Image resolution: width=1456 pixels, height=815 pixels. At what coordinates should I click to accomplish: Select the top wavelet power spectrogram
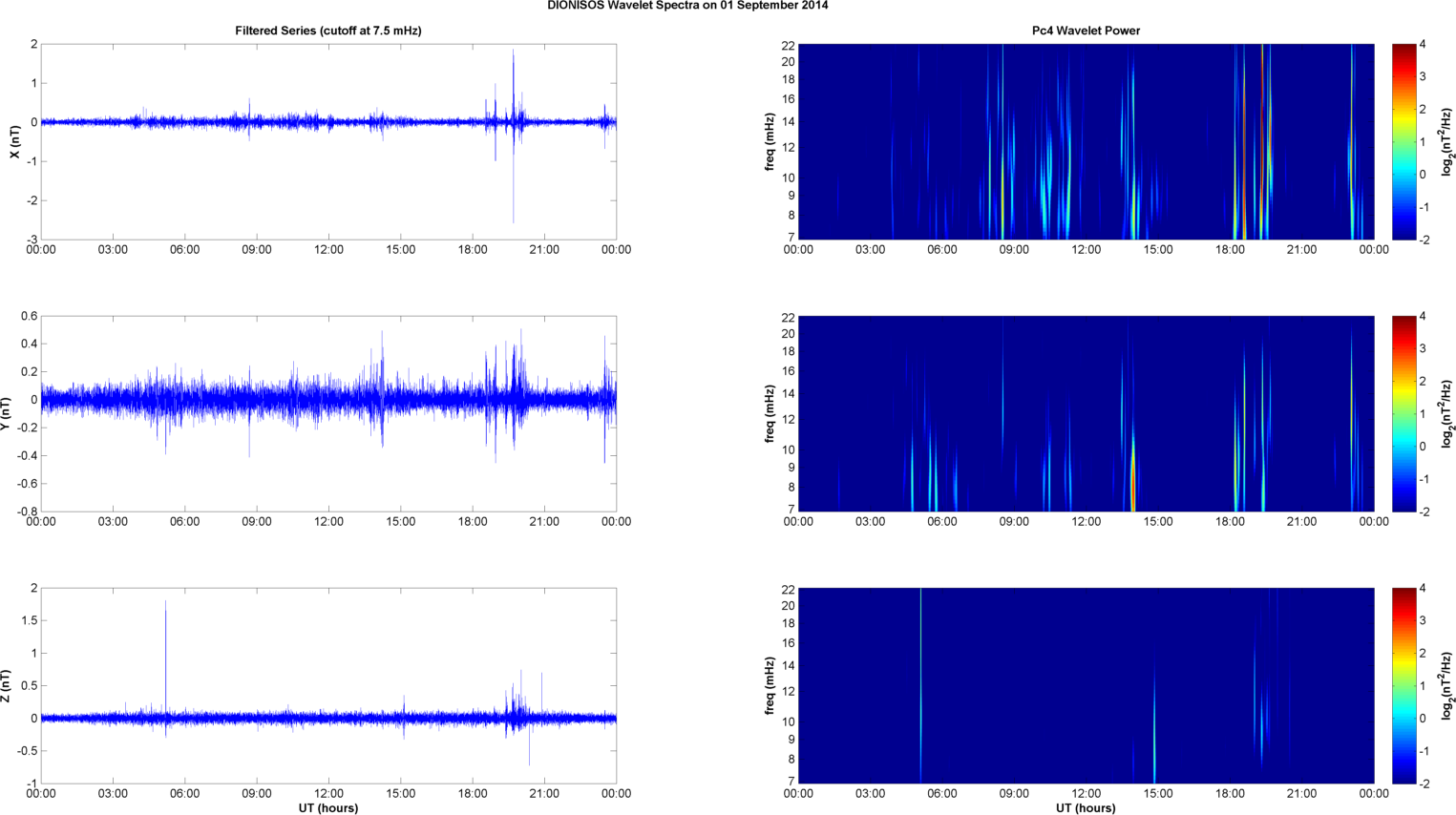tap(1086, 141)
